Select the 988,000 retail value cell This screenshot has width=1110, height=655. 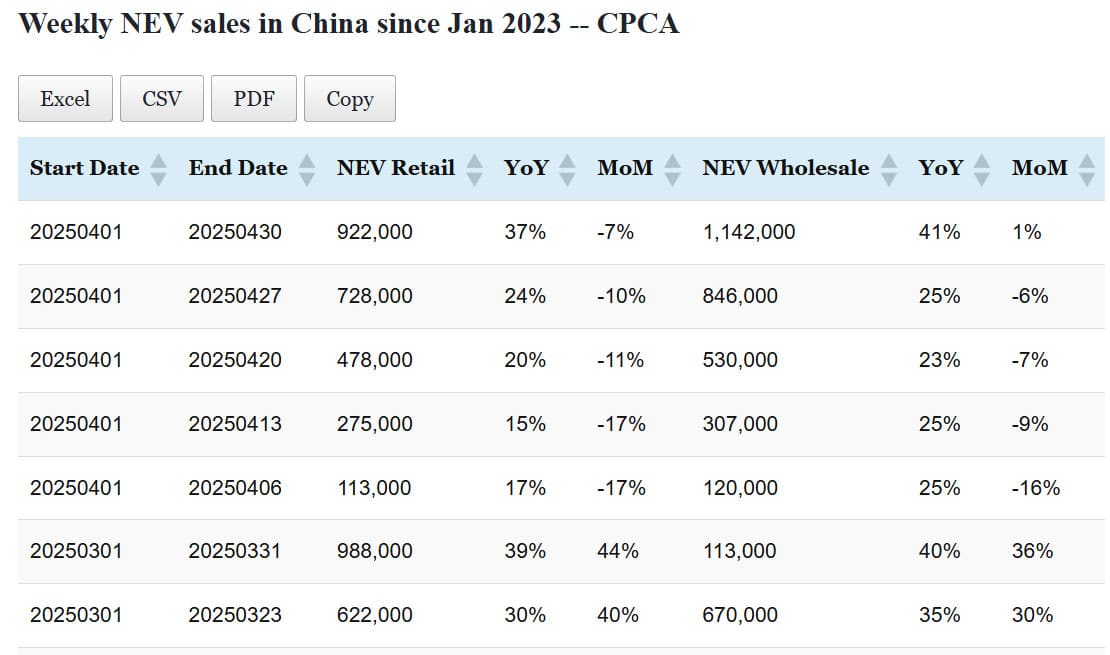[x=375, y=551]
